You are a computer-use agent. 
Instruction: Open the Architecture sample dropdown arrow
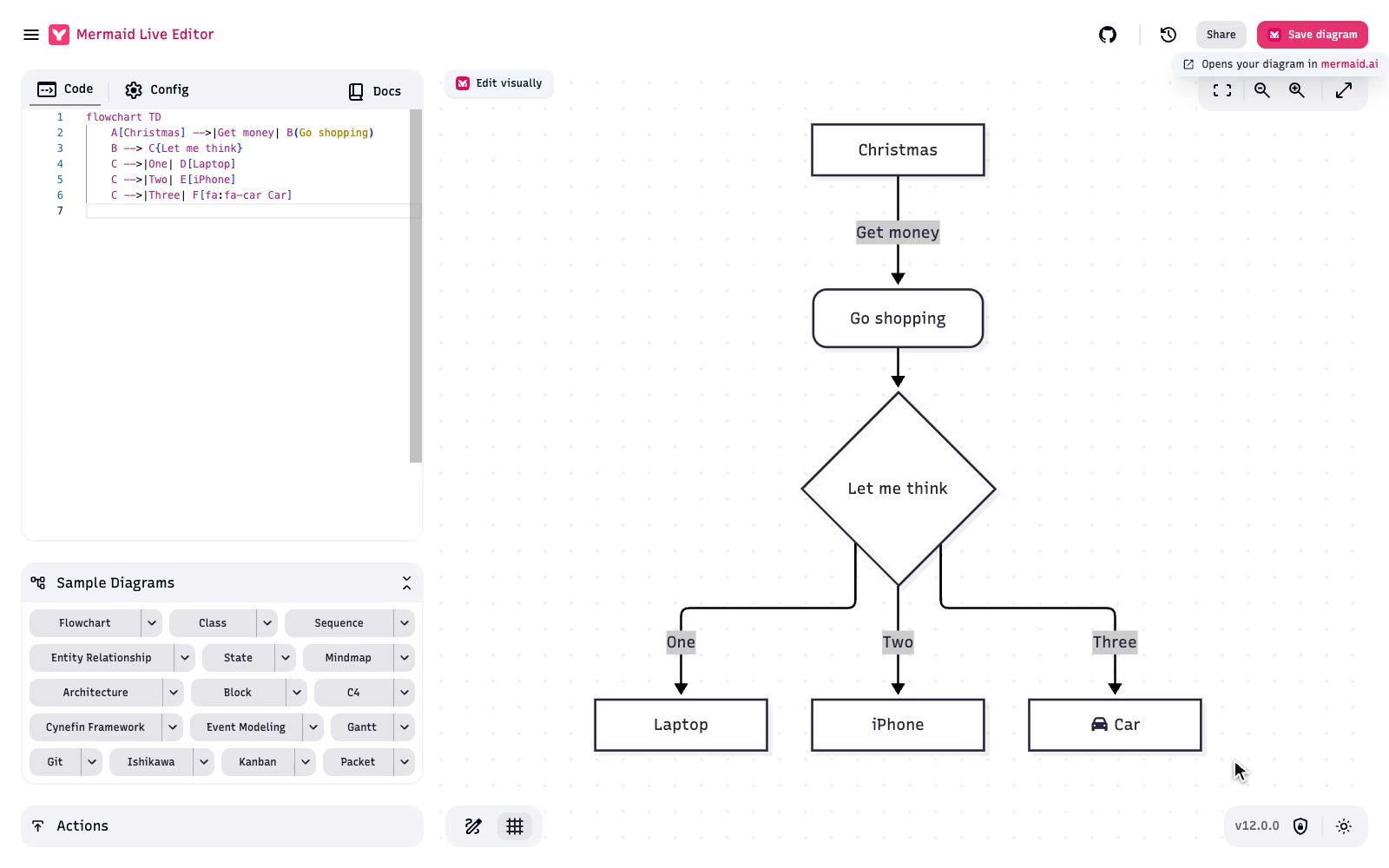pyautogui.click(x=174, y=693)
